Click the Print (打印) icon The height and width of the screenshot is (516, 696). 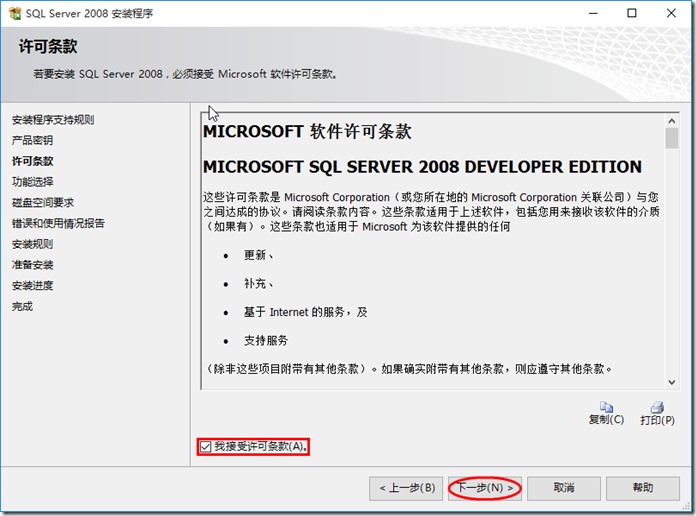(657, 407)
